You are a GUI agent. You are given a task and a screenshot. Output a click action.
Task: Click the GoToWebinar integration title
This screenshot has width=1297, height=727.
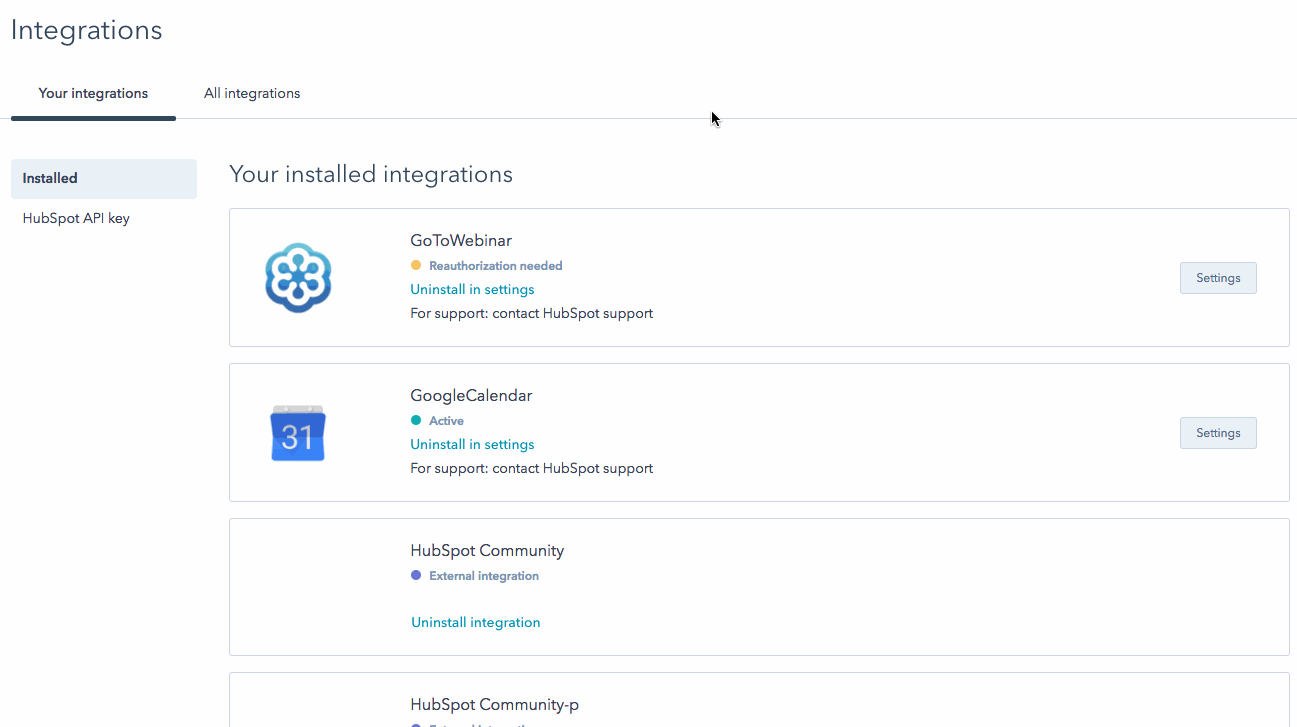(461, 240)
